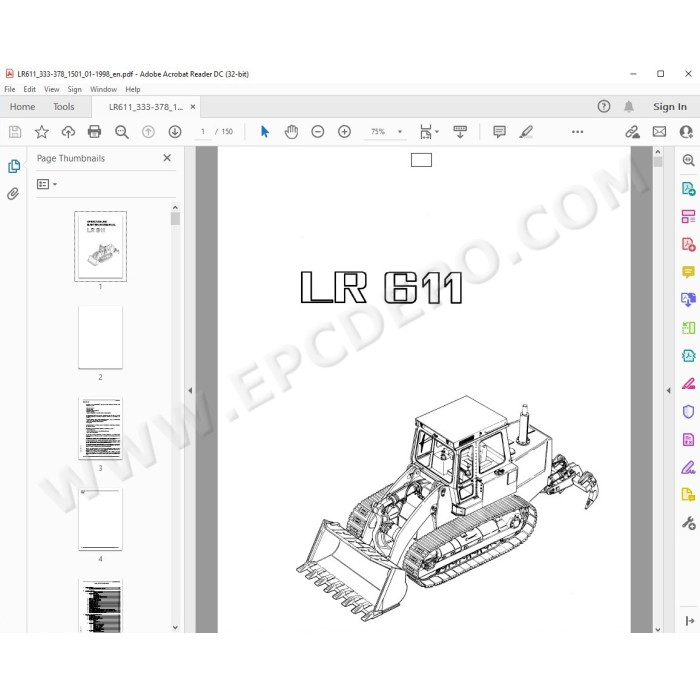Screen dimensions: 700x700
Task: Collapse right tools pane arrow
Action: pyautogui.click(x=668, y=390)
